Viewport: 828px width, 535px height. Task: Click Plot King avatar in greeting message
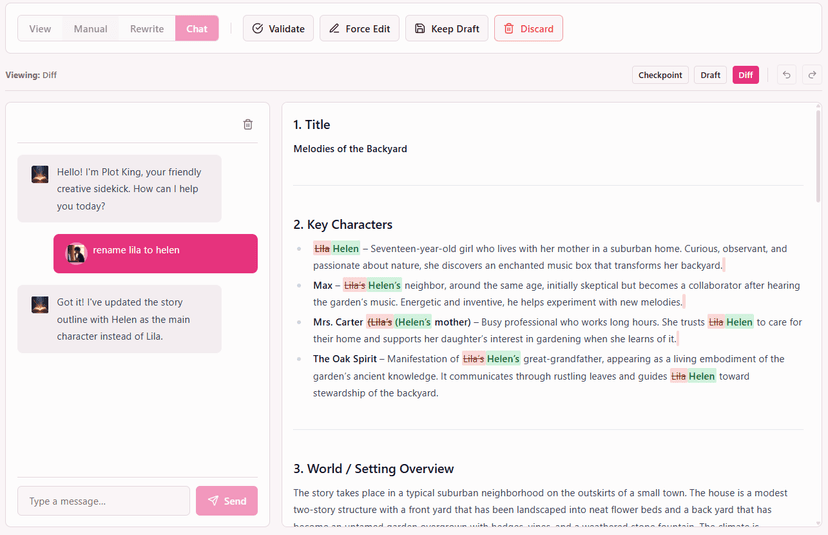(40, 174)
